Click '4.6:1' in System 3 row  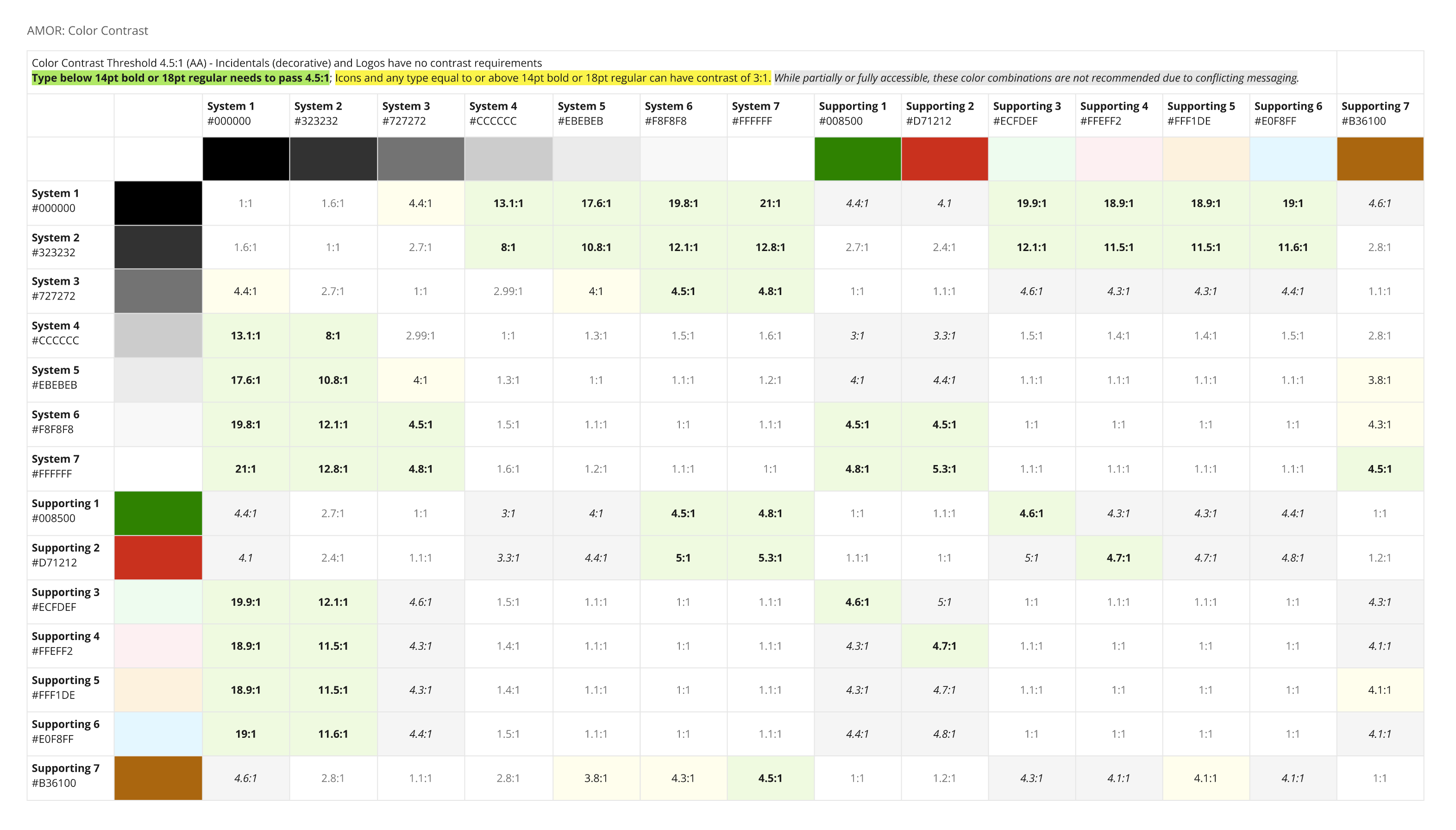click(1031, 291)
